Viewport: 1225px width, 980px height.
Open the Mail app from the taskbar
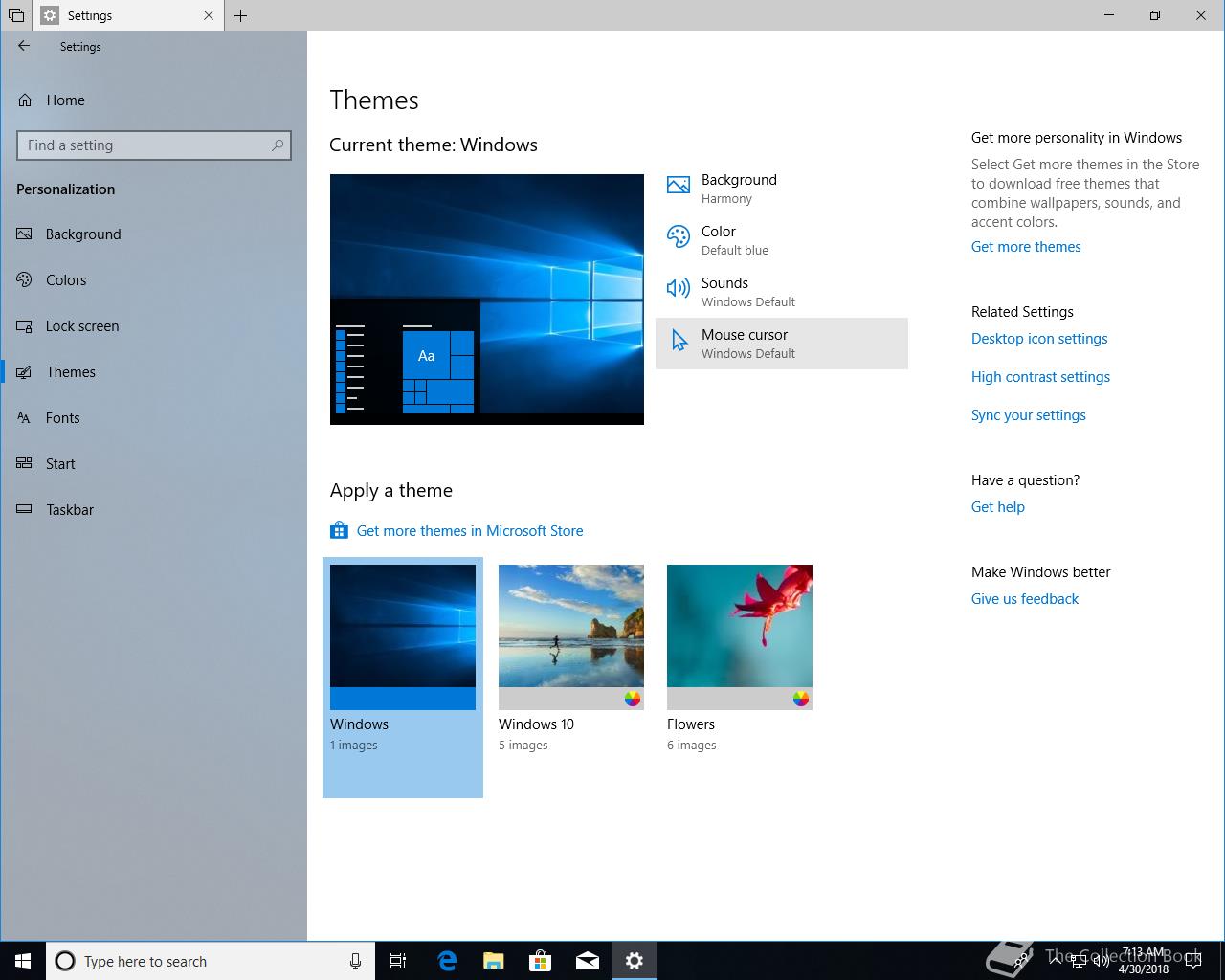tap(588, 961)
